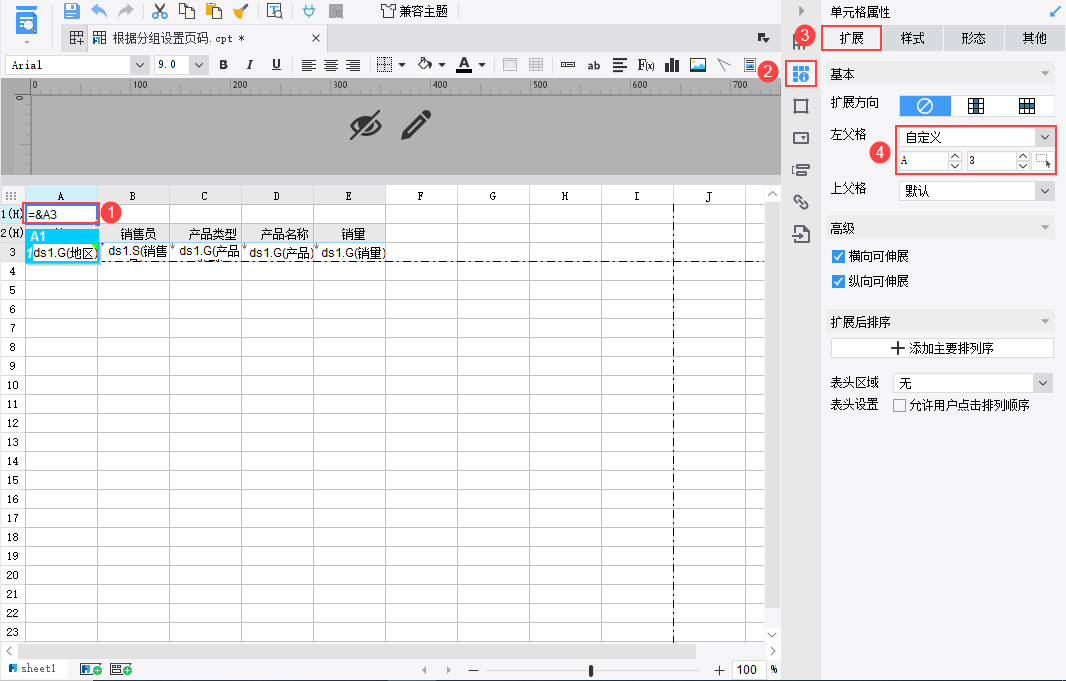Toggle the 纵向可伸展 checkbox

838,281
